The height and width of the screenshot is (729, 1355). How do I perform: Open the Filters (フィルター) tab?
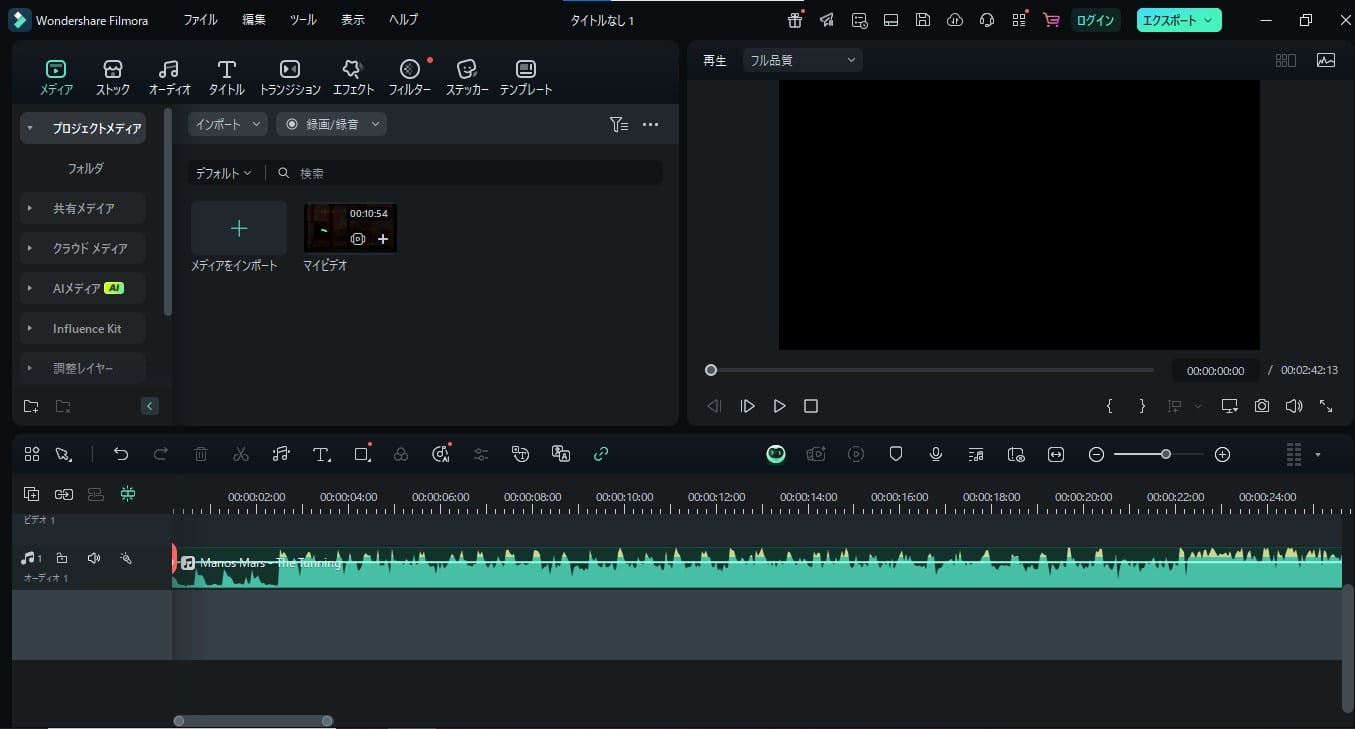(409, 77)
